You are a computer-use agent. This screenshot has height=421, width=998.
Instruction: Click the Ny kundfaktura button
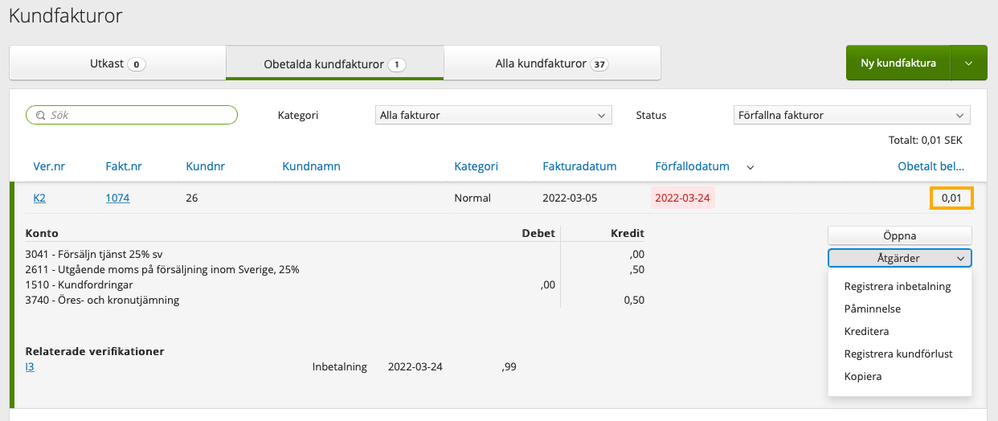click(x=898, y=63)
